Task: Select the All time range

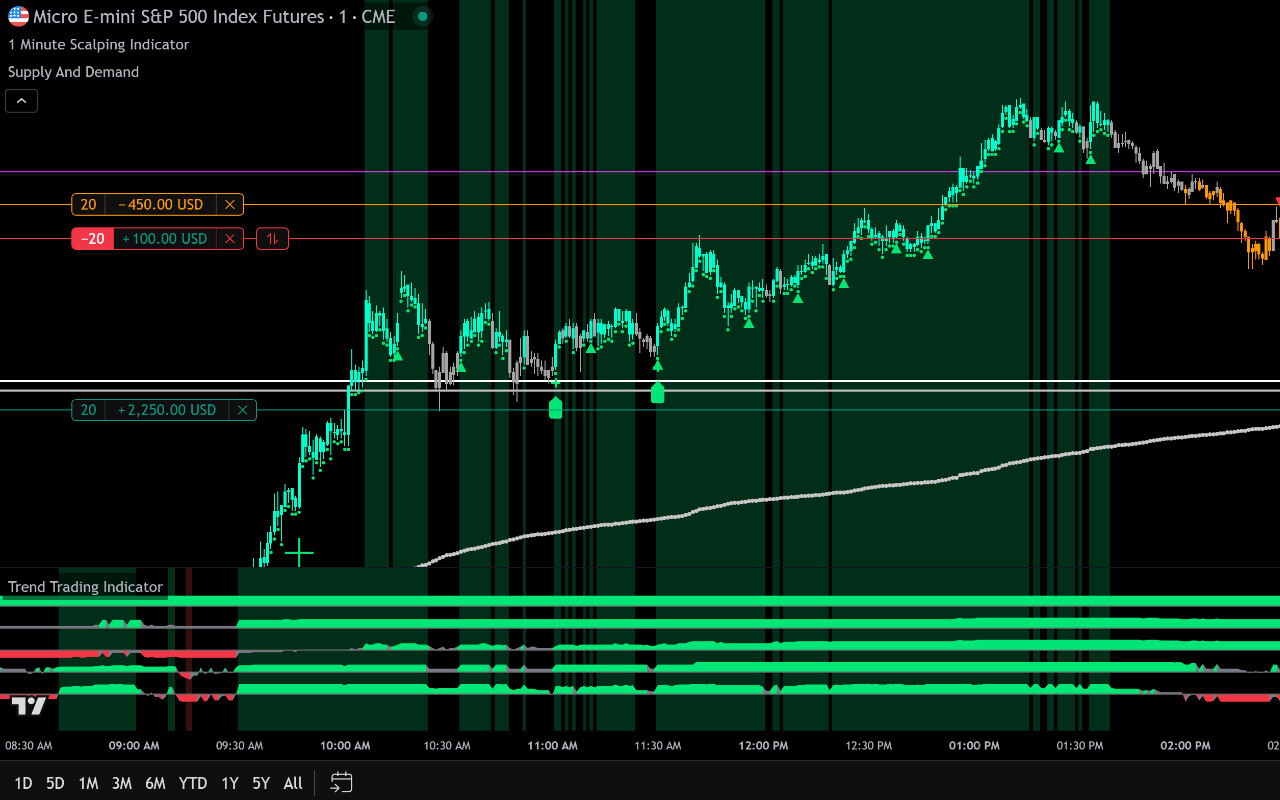Action: pos(293,783)
